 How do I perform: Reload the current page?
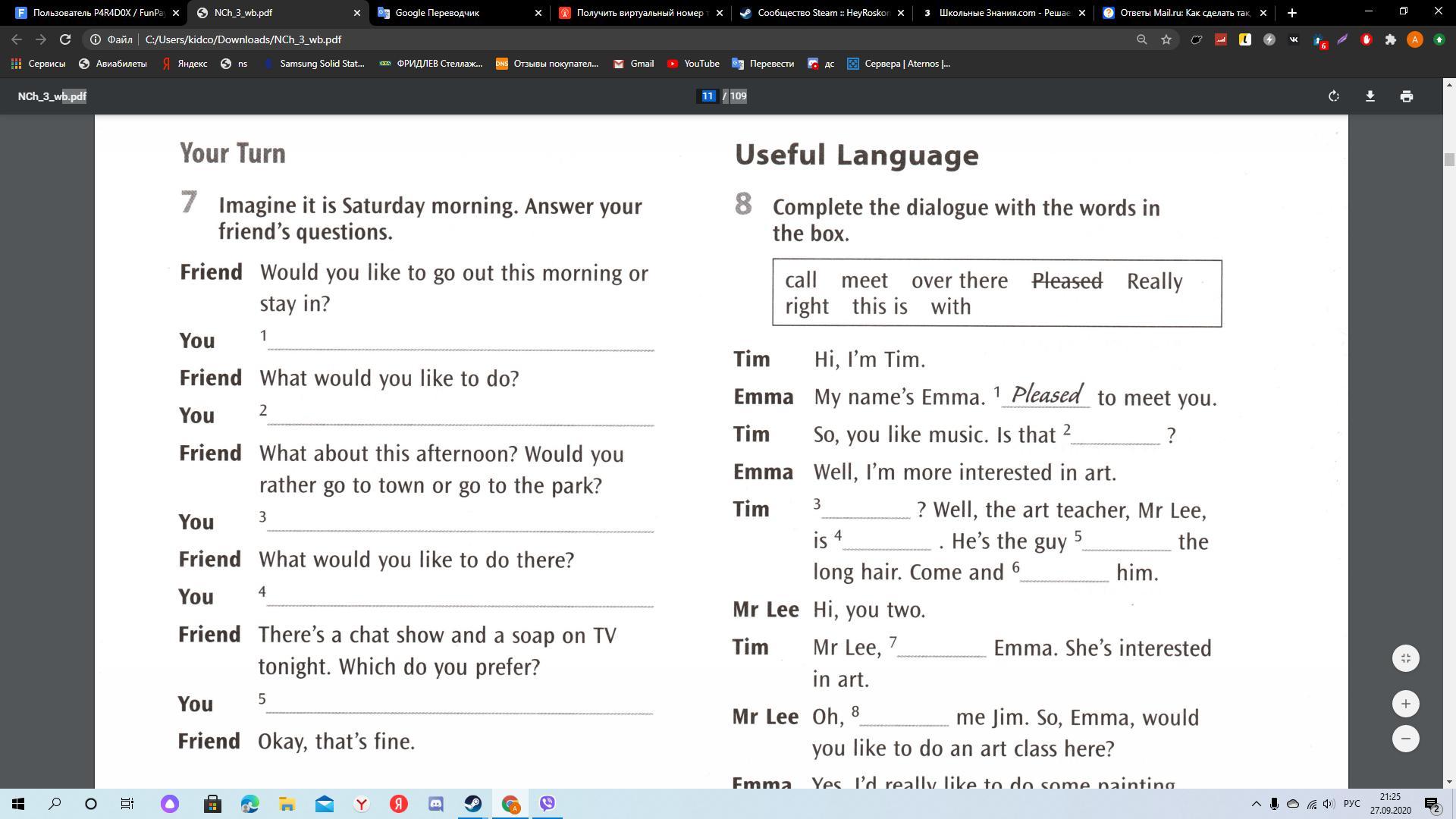pos(65,39)
